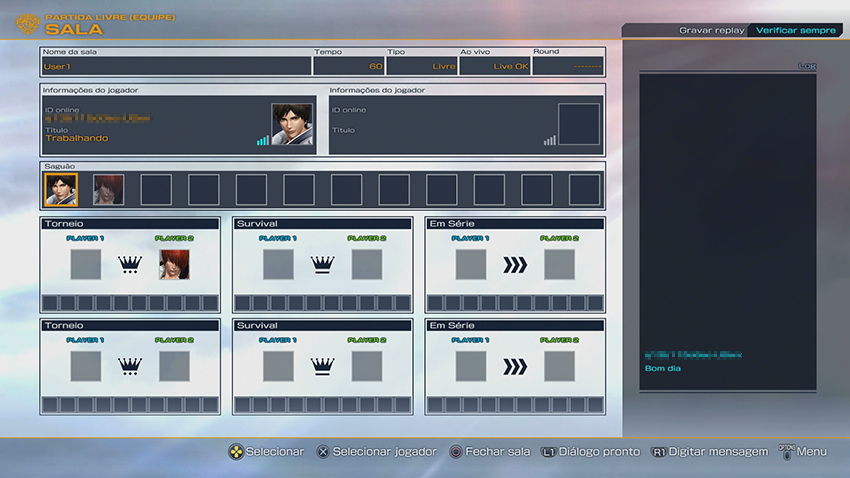Screen dimensions: 850x478
Task: Click Fechar sala prompt
Action: click(x=498, y=451)
